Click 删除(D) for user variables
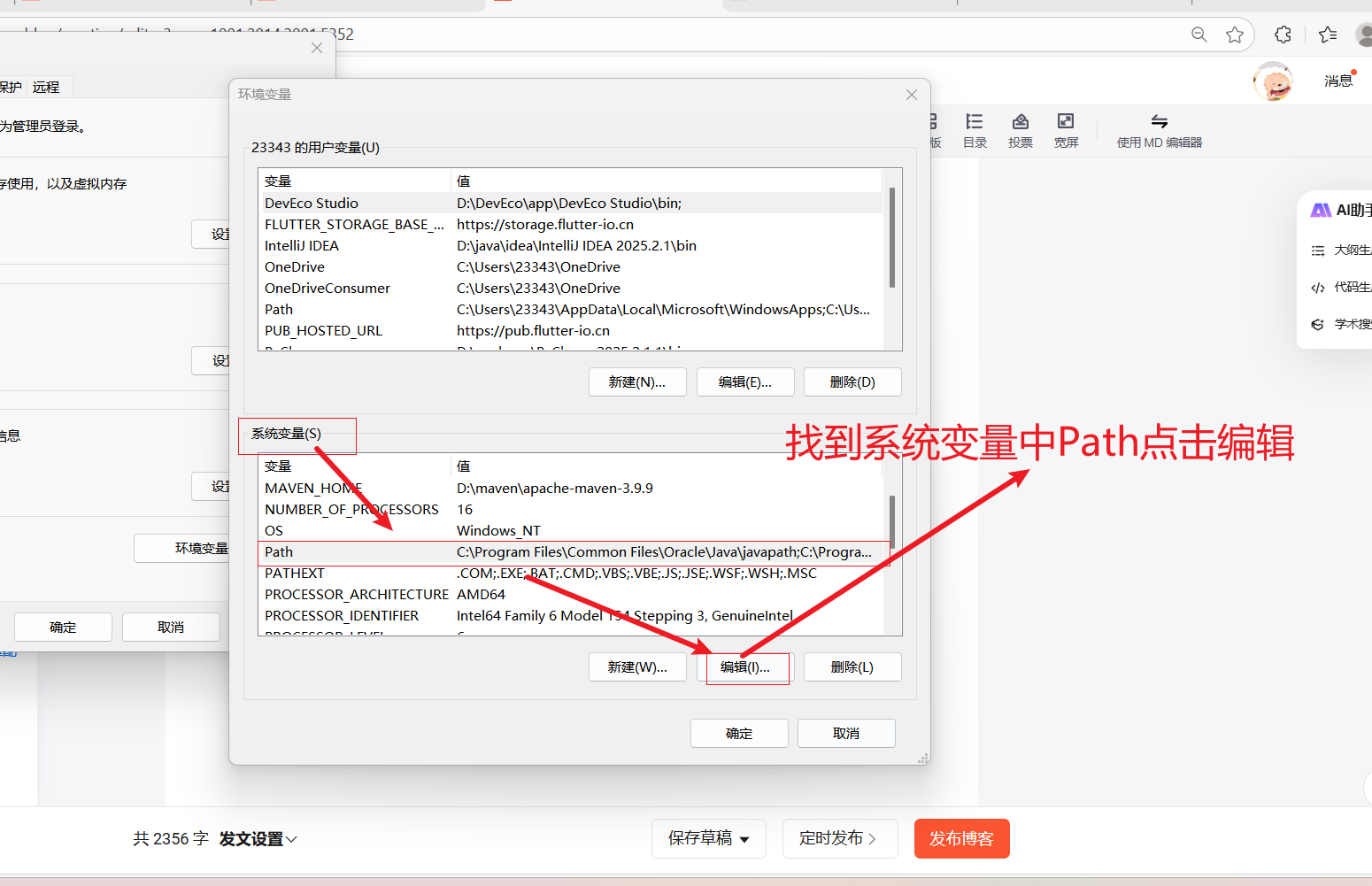 pyautogui.click(x=852, y=382)
